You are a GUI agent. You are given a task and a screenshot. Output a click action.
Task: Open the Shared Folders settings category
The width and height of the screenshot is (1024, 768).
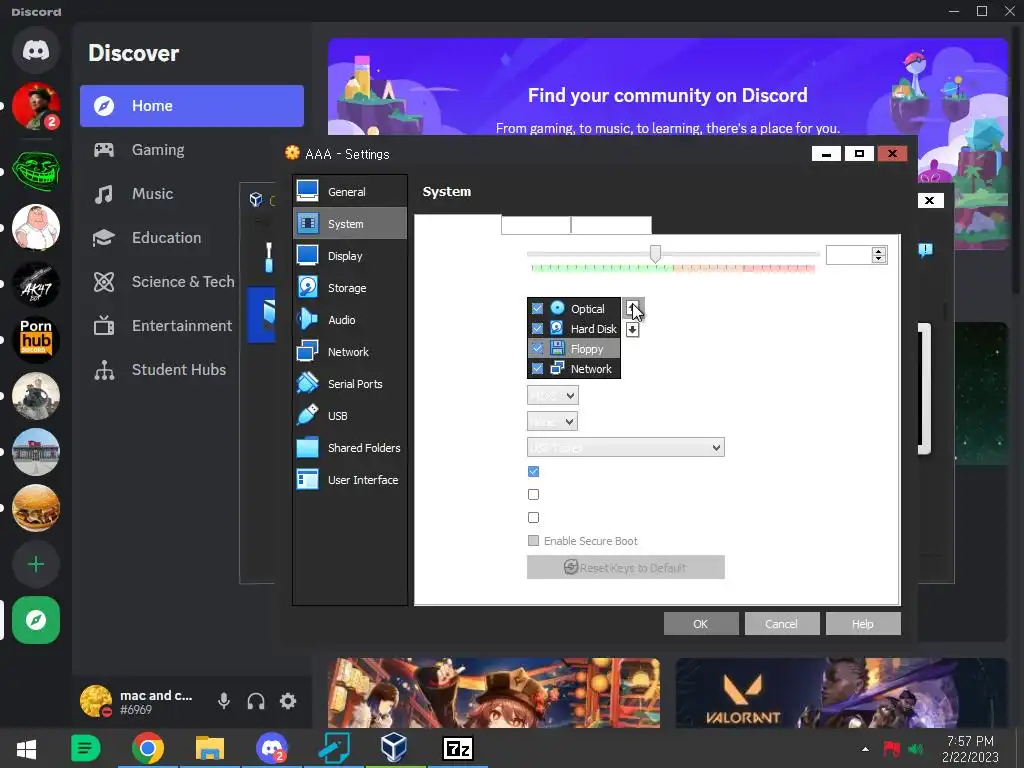tap(349, 447)
